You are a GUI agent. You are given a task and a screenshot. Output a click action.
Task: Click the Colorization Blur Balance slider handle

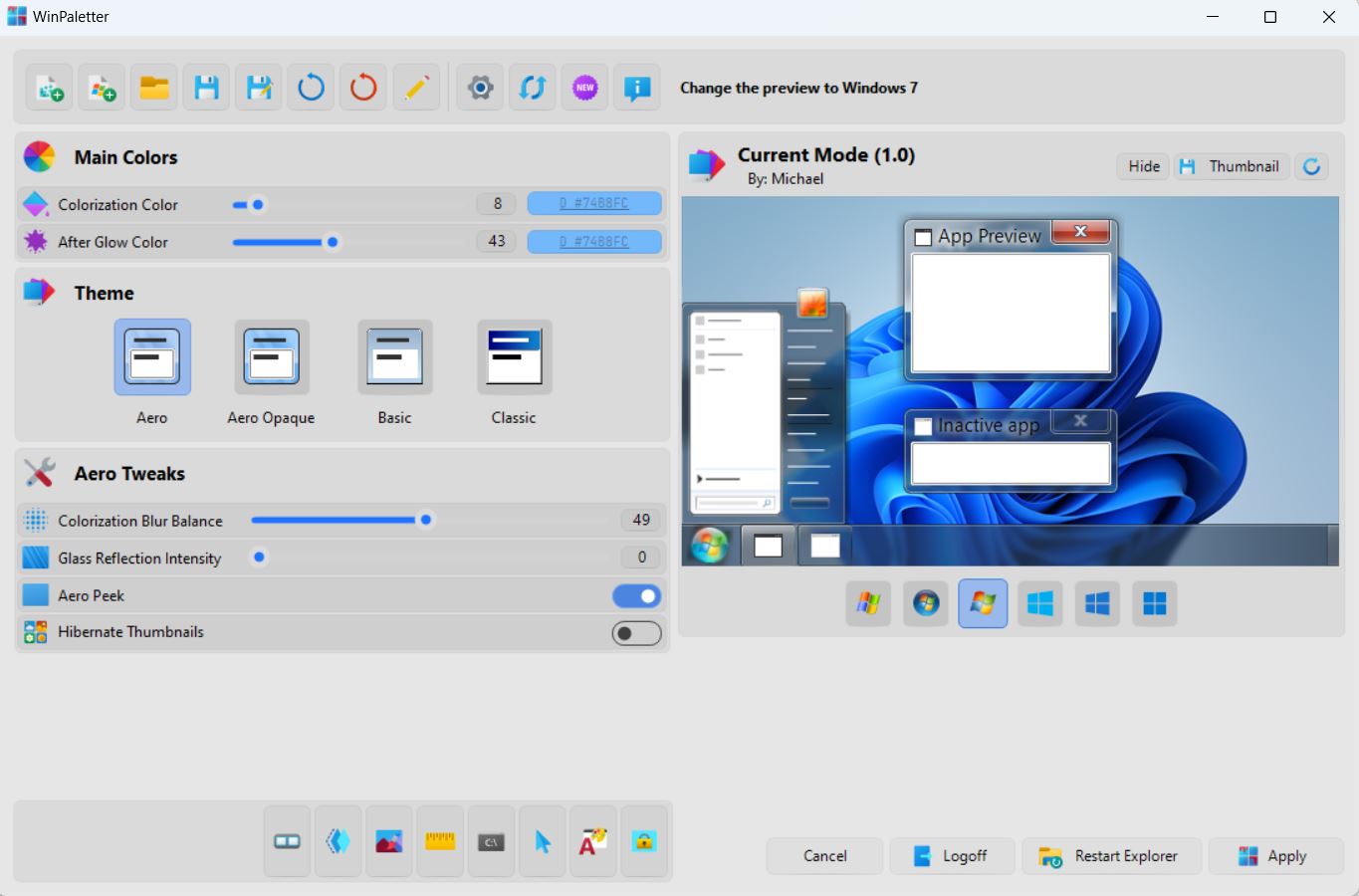pos(426,520)
